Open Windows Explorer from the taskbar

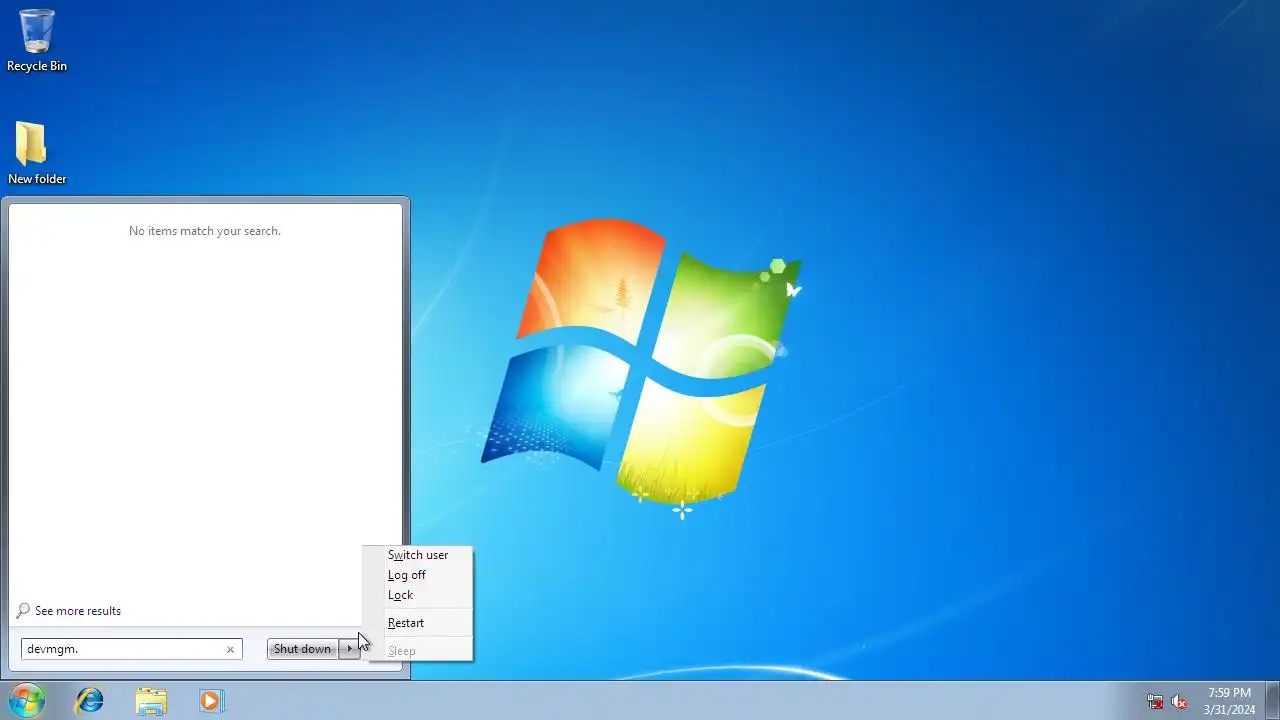(151, 701)
